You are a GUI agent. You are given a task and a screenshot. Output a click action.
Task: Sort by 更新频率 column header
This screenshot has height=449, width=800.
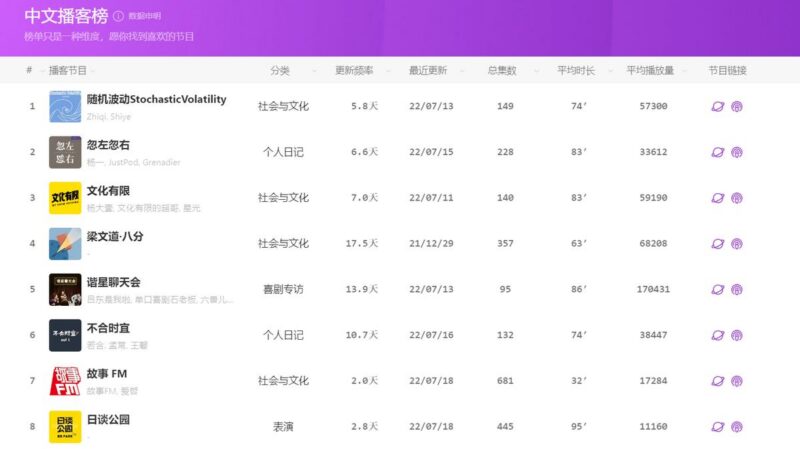tap(354, 70)
